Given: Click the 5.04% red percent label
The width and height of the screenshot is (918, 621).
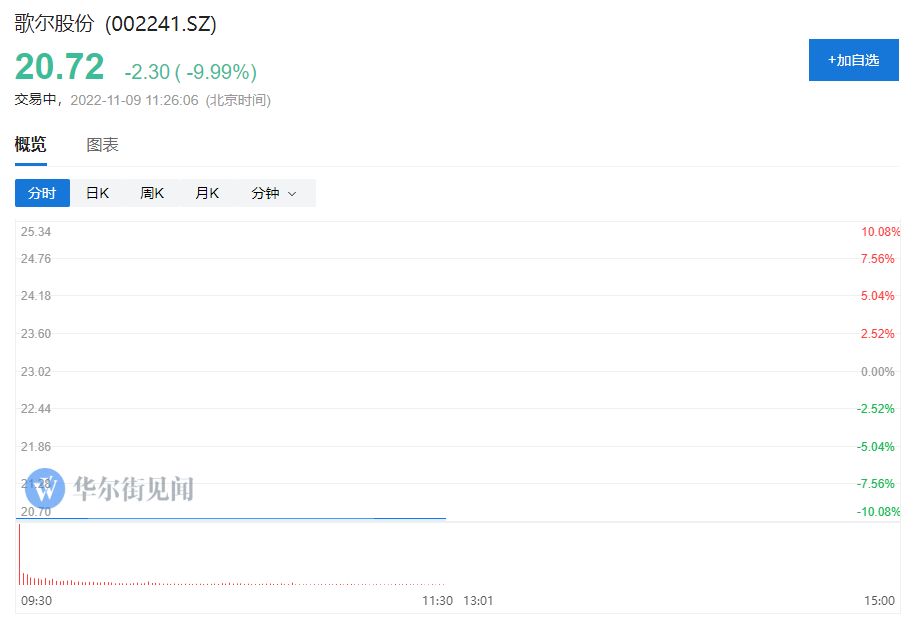Looking at the screenshot, I should (x=877, y=296).
